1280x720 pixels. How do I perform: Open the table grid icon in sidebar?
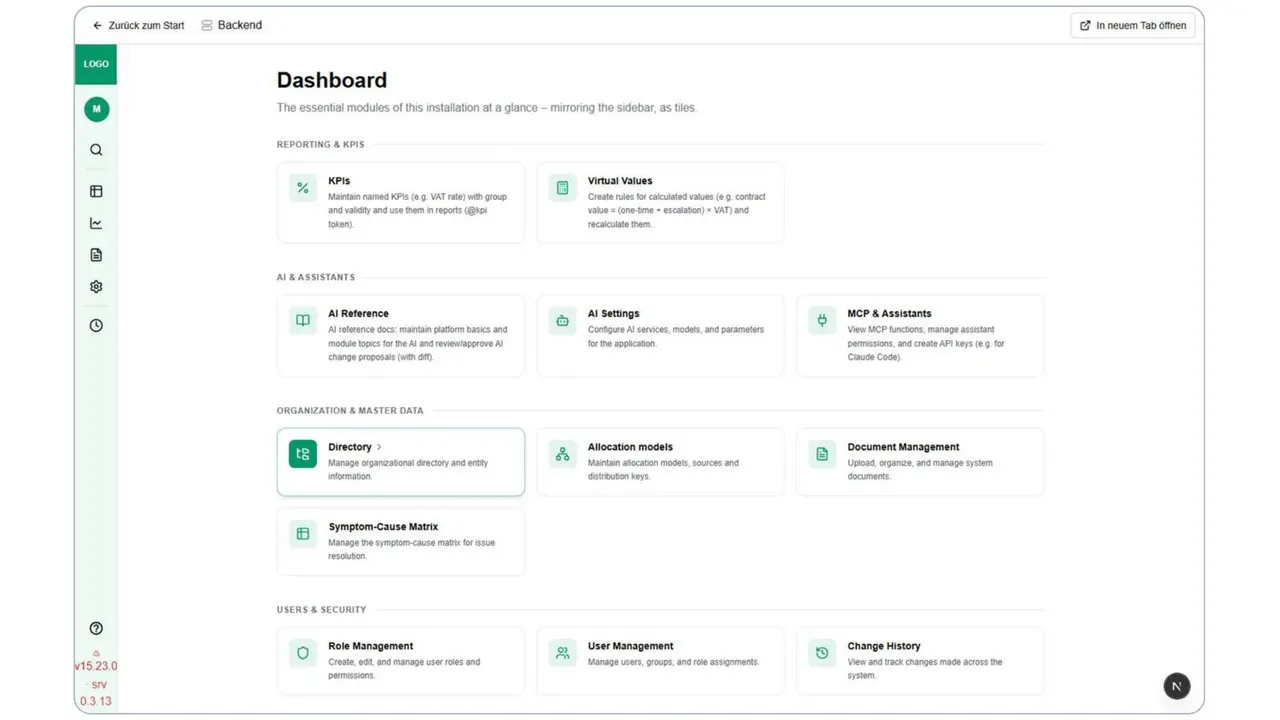click(x=96, y=191)
